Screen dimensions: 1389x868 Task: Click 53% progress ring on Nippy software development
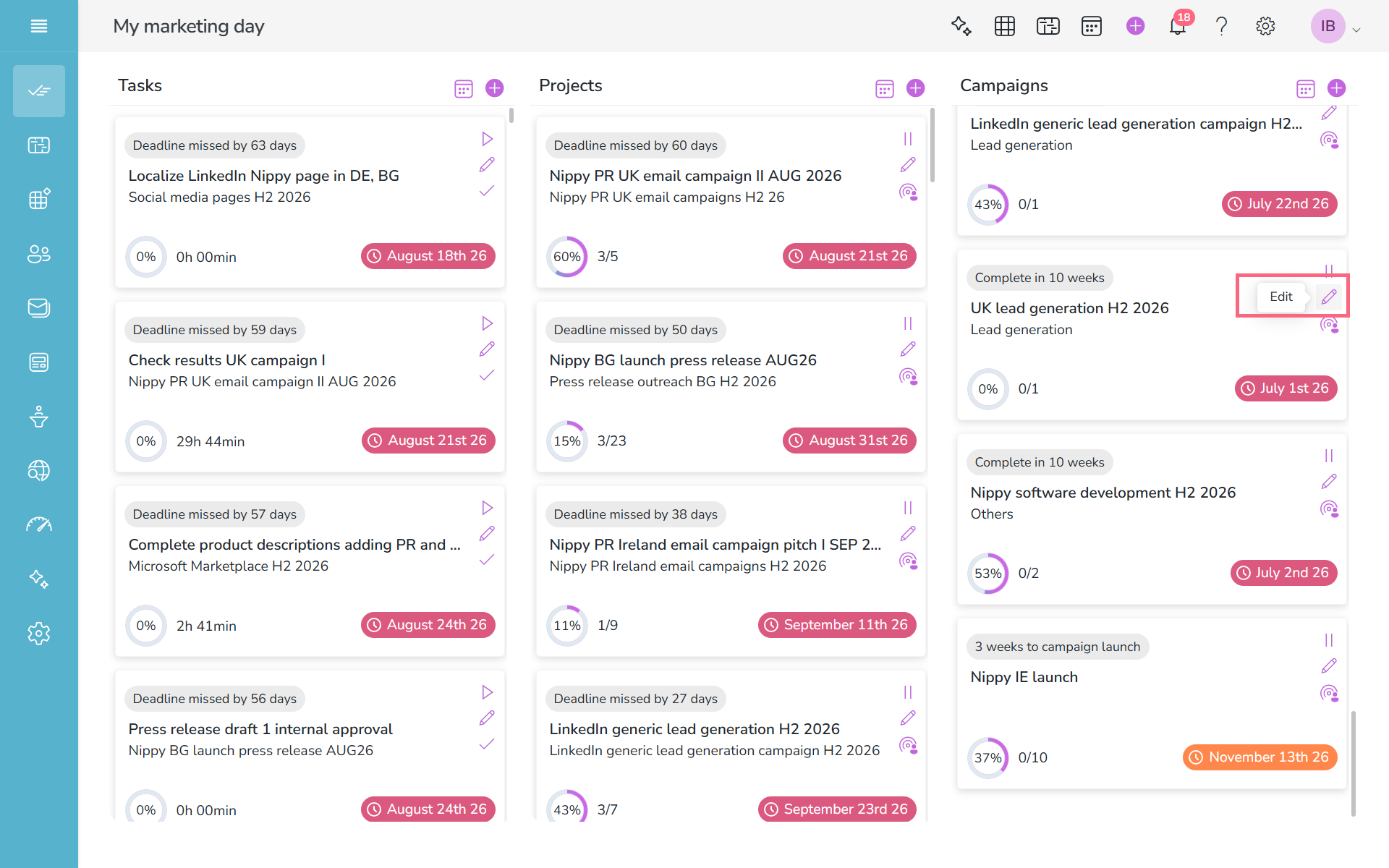pos(988,574)
